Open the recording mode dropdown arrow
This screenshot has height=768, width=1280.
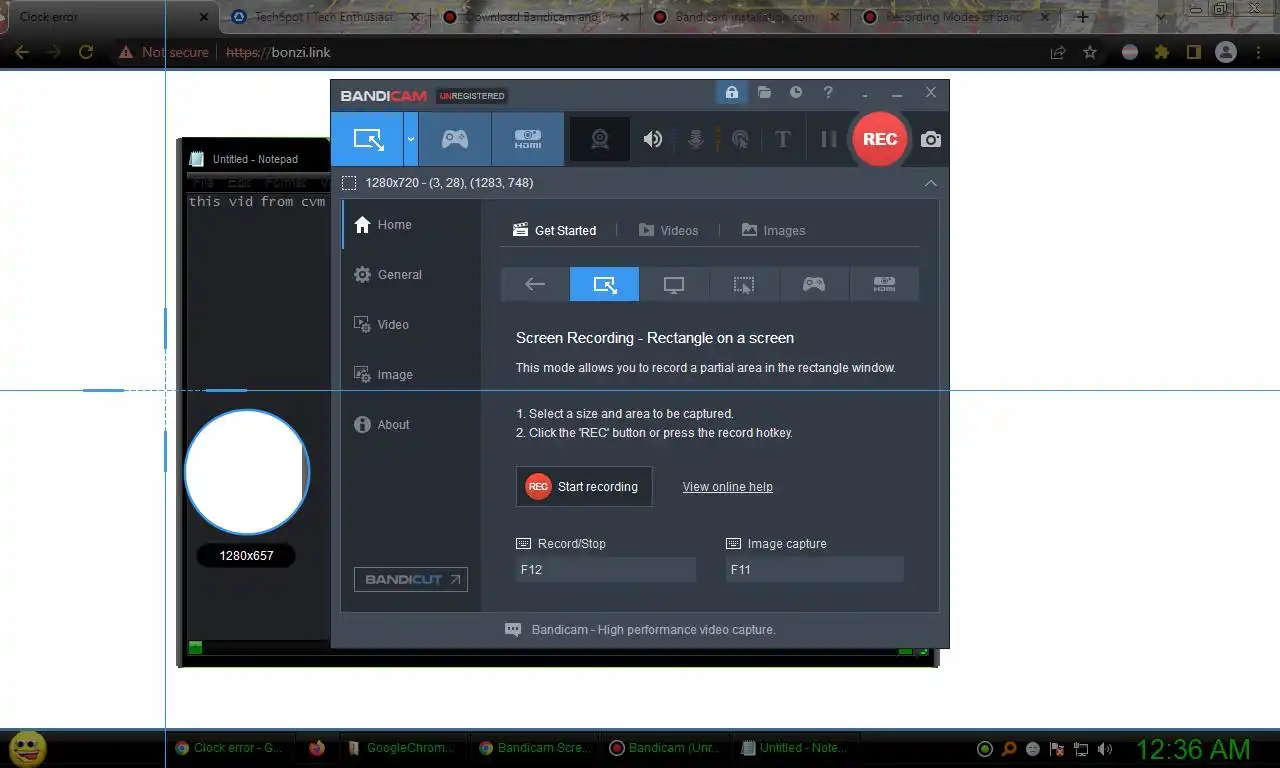[x=411, y=139]
